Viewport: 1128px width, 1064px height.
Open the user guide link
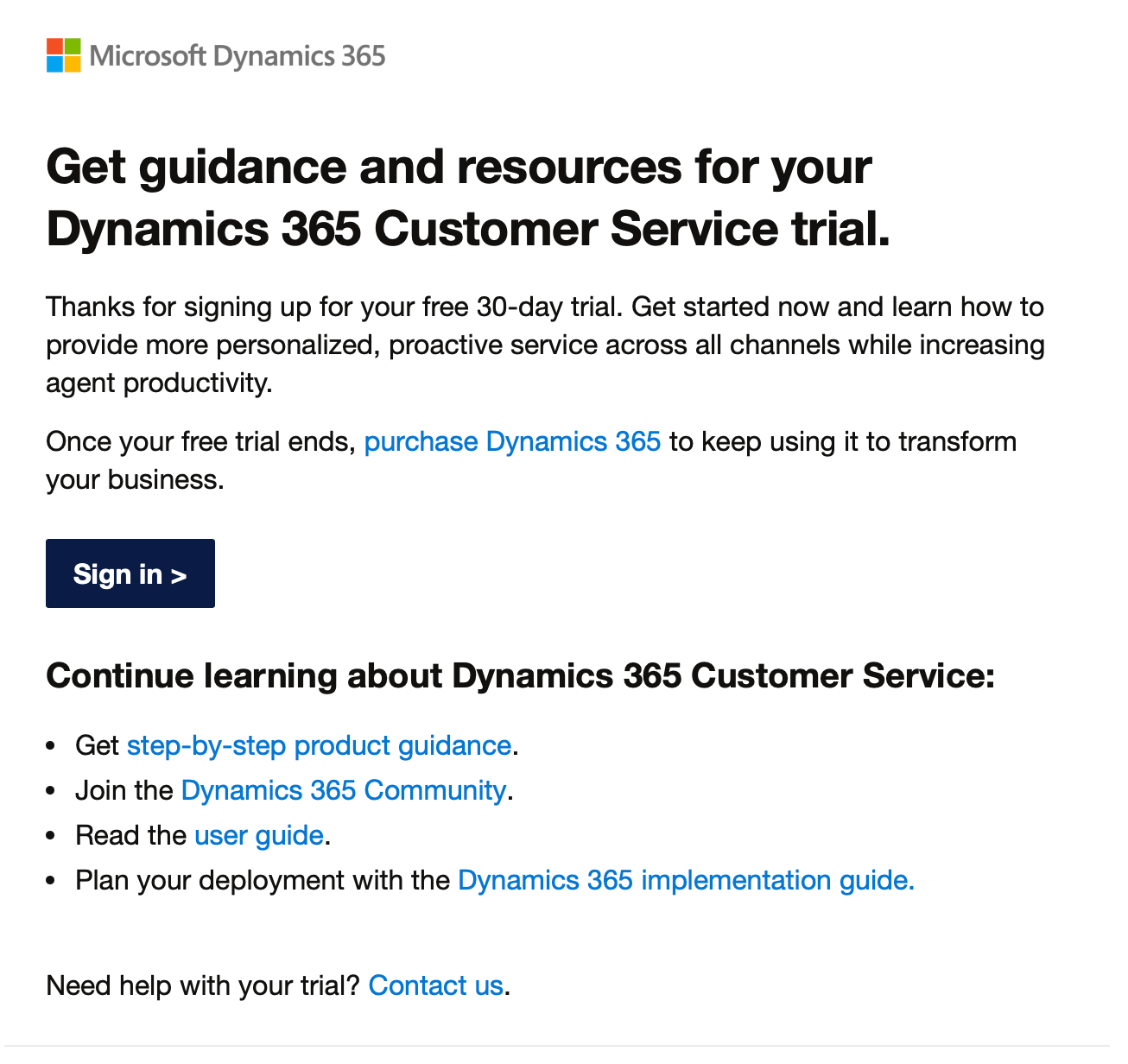pyautogui.click(x=259, y=835)
